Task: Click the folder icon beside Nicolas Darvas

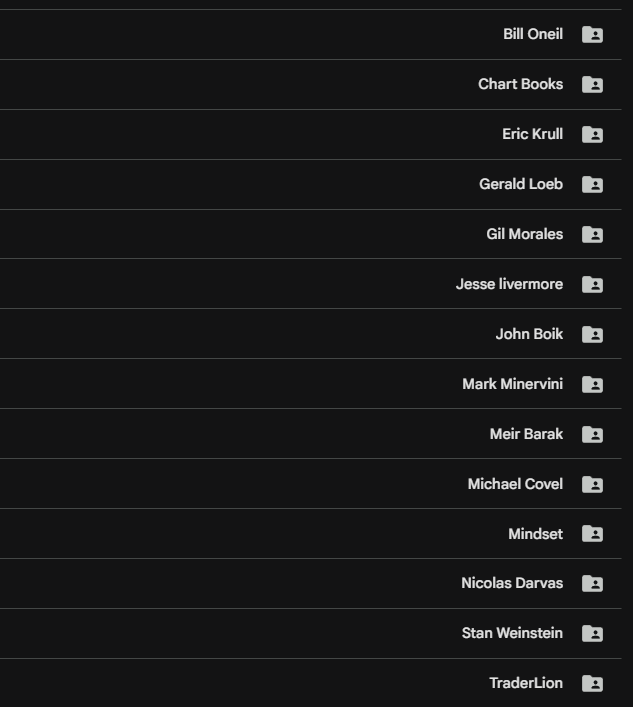Action: [x=592, y=583]
